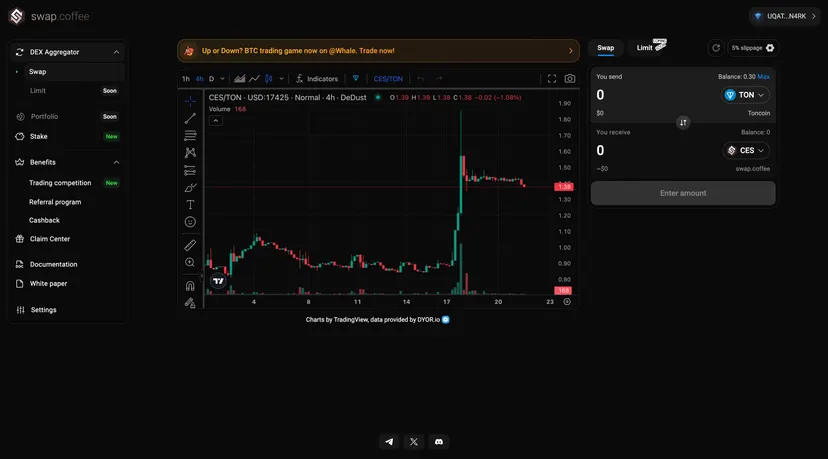This screenshot has width=828, height=459.
Task: Click the Indicators button
Action: [x=317, y=79]
